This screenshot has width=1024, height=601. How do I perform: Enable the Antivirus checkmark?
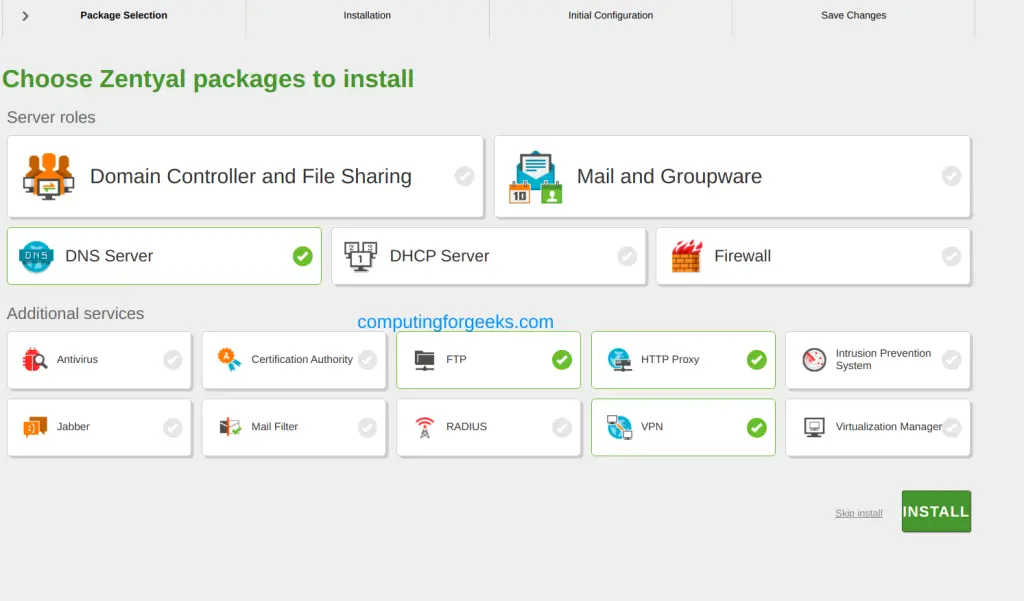(172, 360)
